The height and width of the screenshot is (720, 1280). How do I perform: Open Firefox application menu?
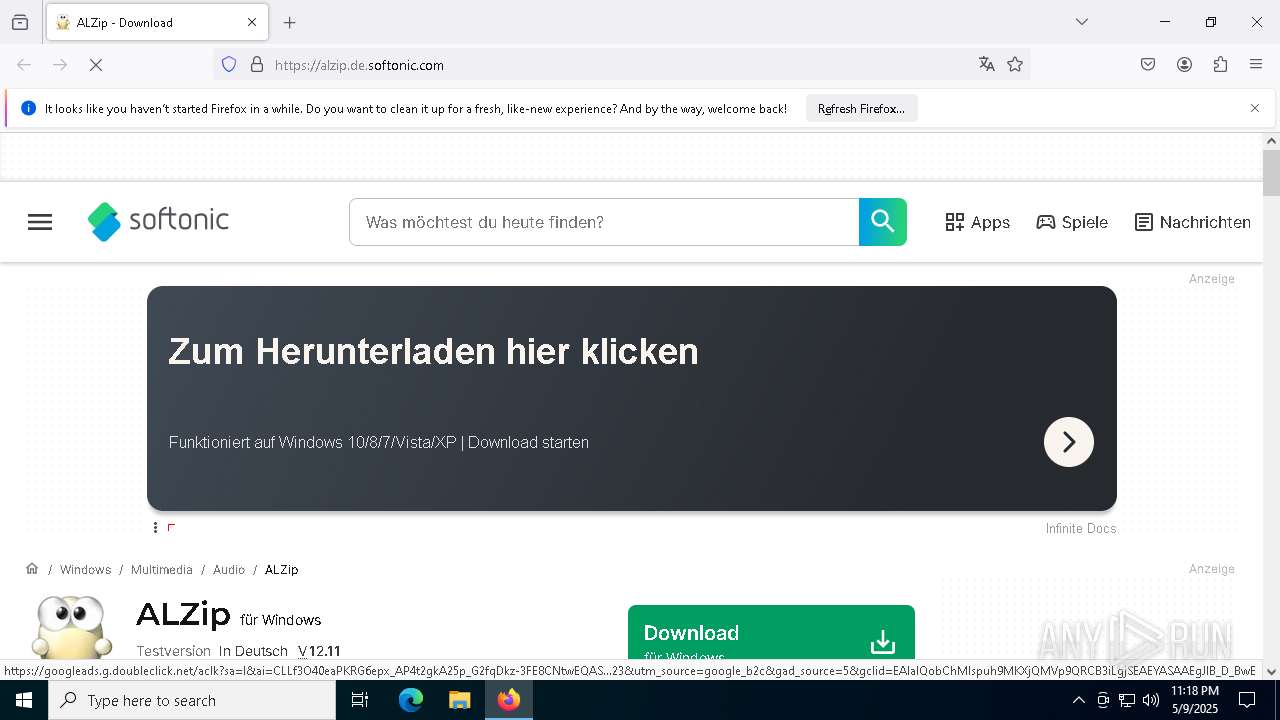point(1256,65)
